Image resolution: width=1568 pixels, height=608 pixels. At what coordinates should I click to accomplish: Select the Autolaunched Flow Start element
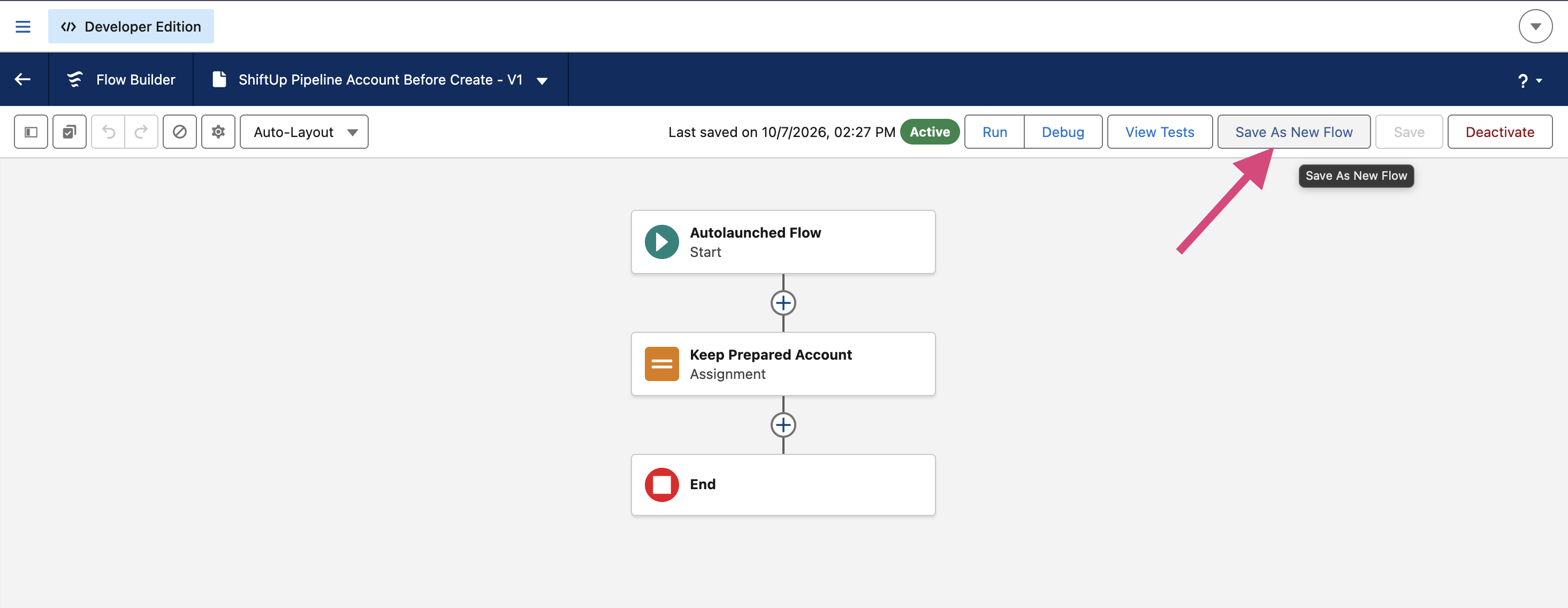click(783, 242)
